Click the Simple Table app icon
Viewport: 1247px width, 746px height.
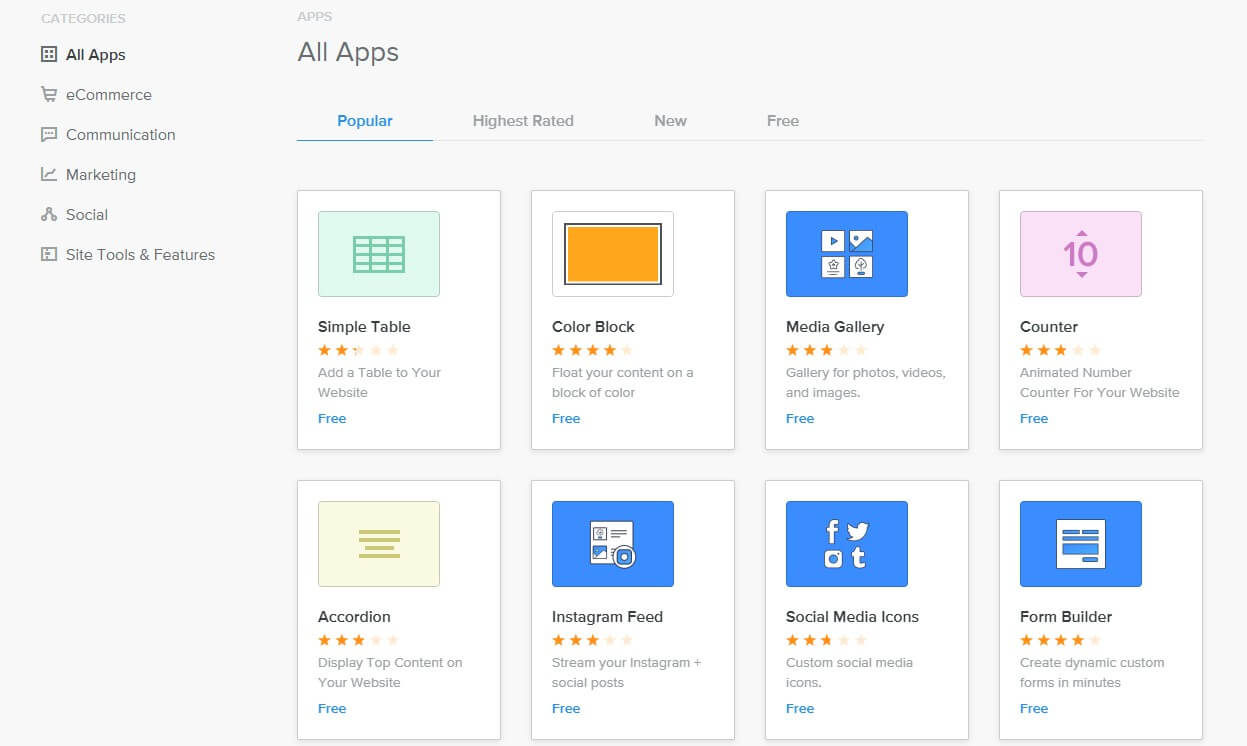[378, 254]
